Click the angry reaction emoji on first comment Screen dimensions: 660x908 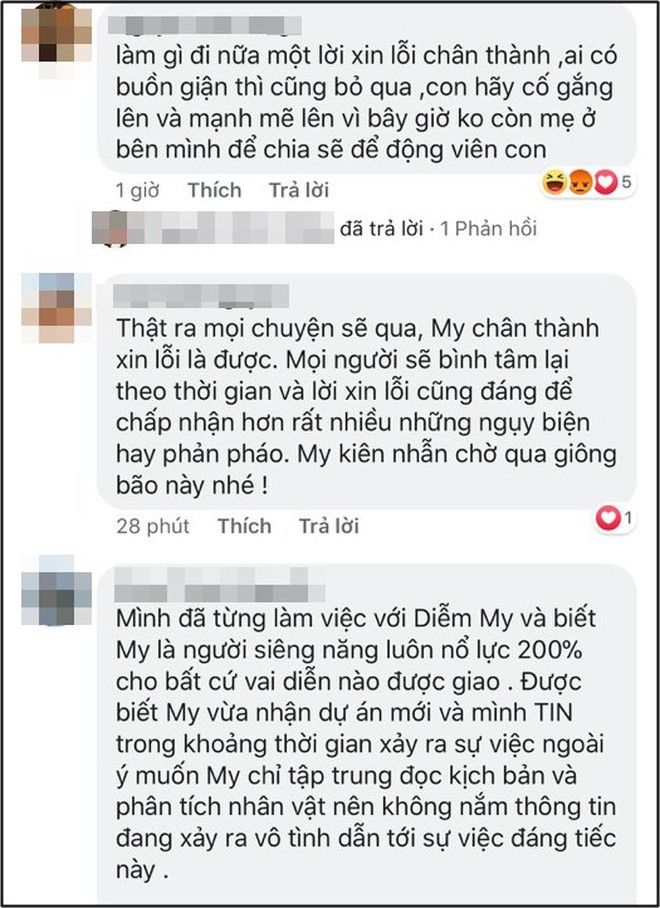579,184
